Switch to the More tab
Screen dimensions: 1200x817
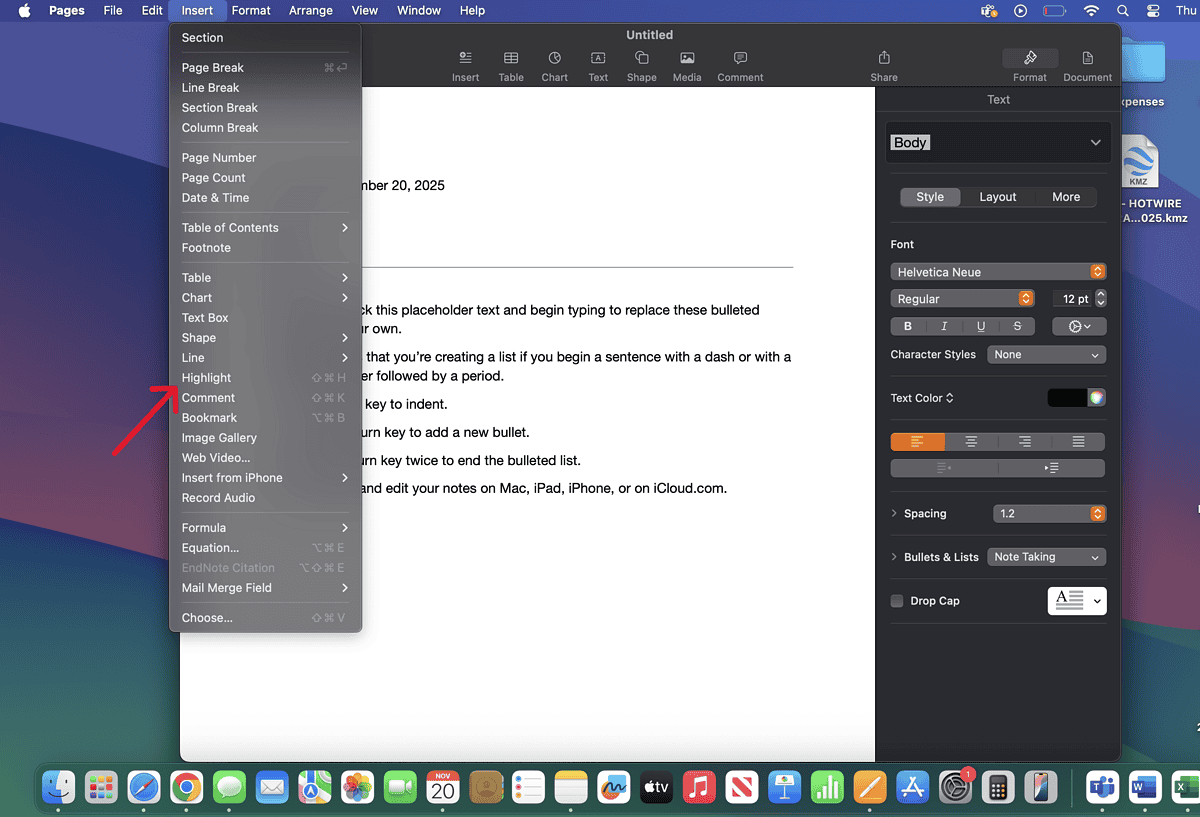pos(1066,197)
